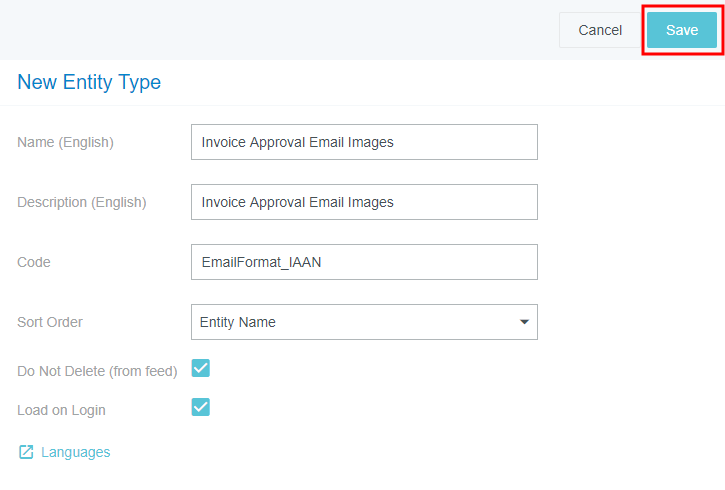The width and height of the screenshot is (725, 490).
Task: Click the Name (English) input field
Action: coord(364,142)
